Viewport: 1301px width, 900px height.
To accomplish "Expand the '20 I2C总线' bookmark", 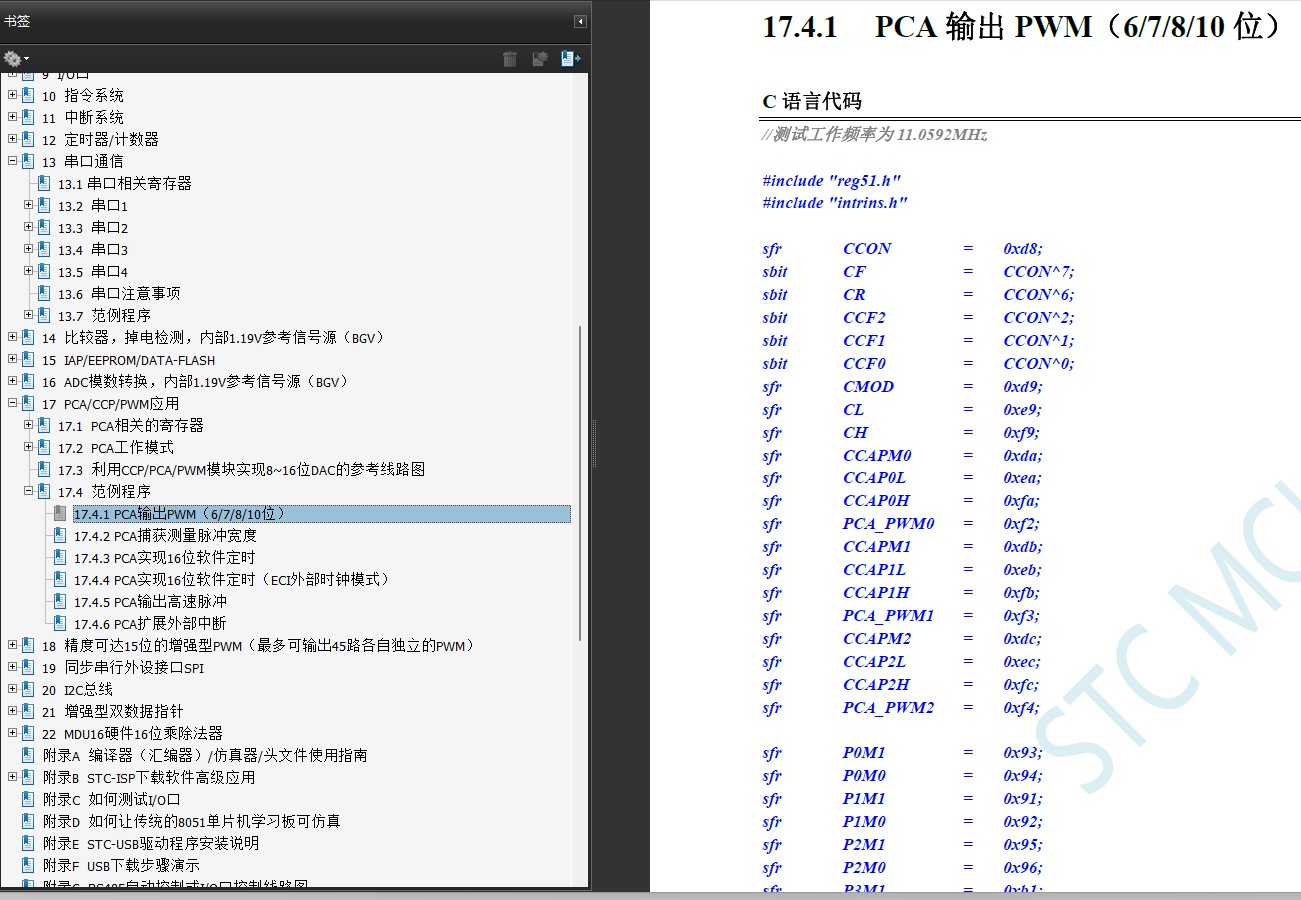I will click(13, 689).
